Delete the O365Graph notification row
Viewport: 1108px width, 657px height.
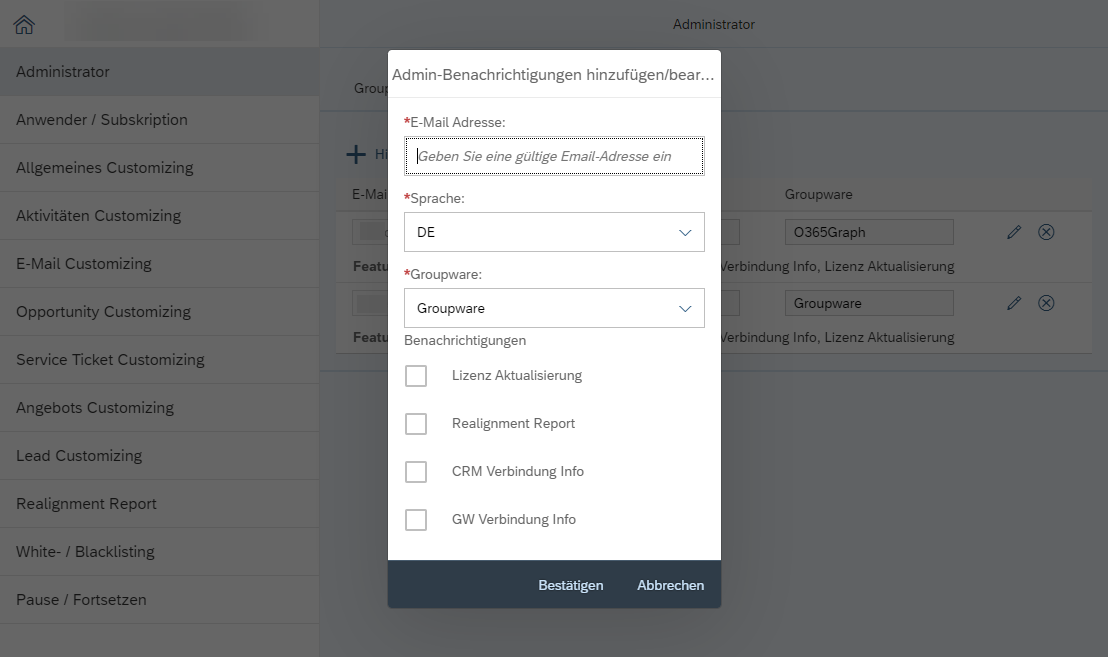[x=1046, y=232]
